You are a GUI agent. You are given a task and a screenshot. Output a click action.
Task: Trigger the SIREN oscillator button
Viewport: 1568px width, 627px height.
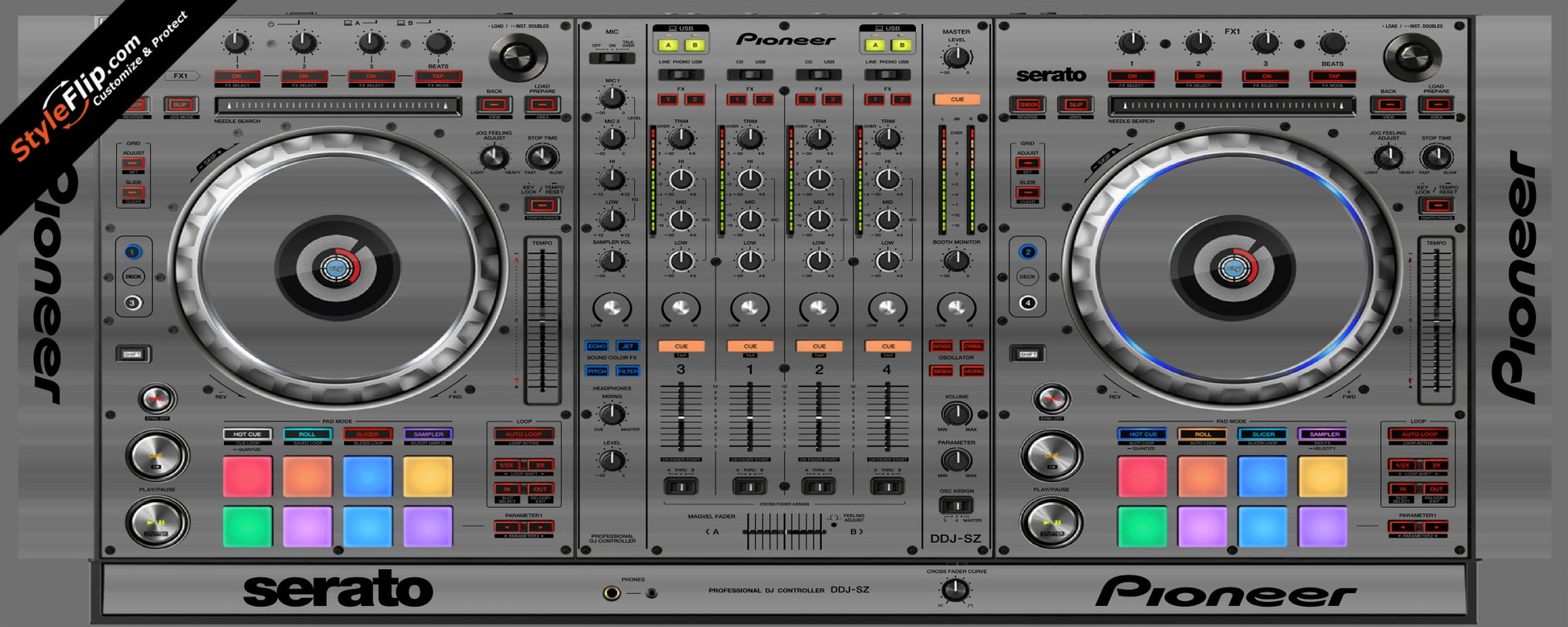coord(941,372)
